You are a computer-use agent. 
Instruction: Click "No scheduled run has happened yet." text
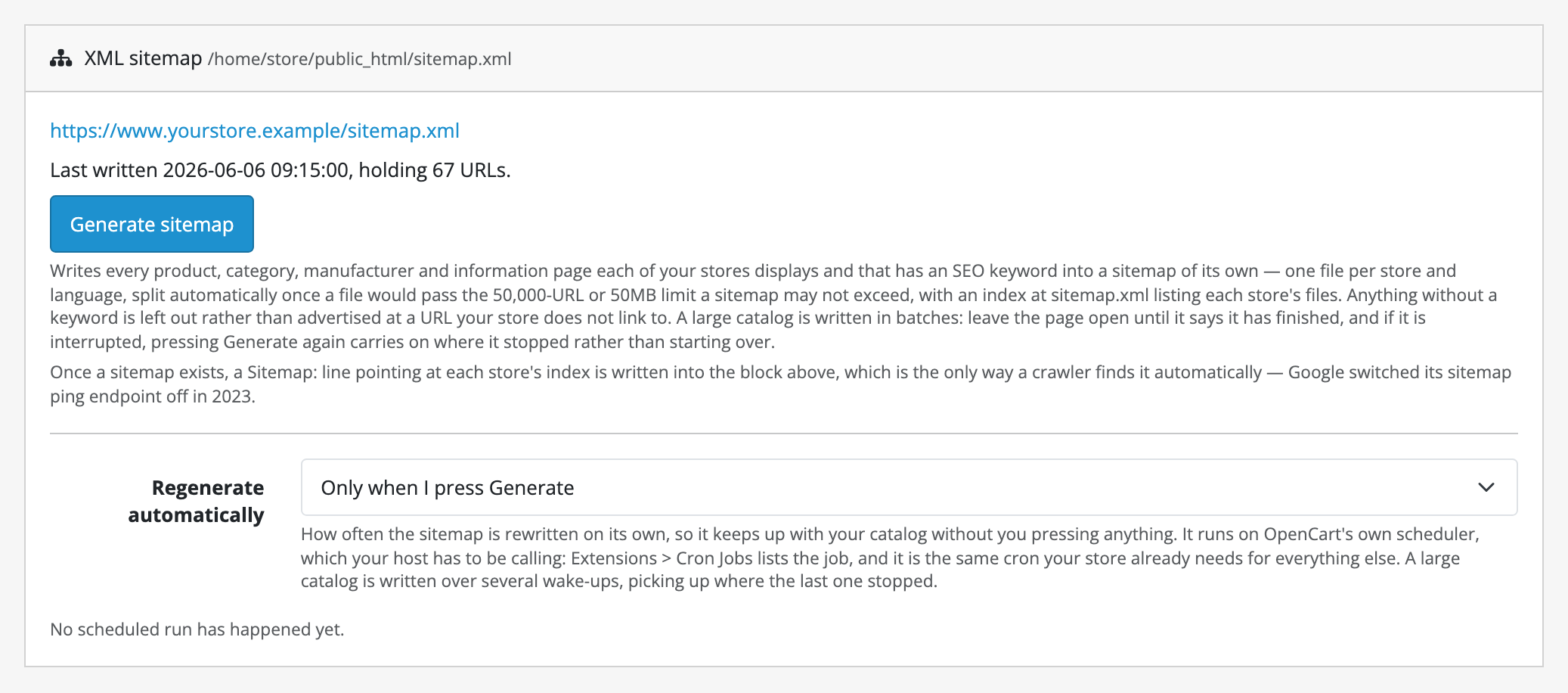[197, 629]
